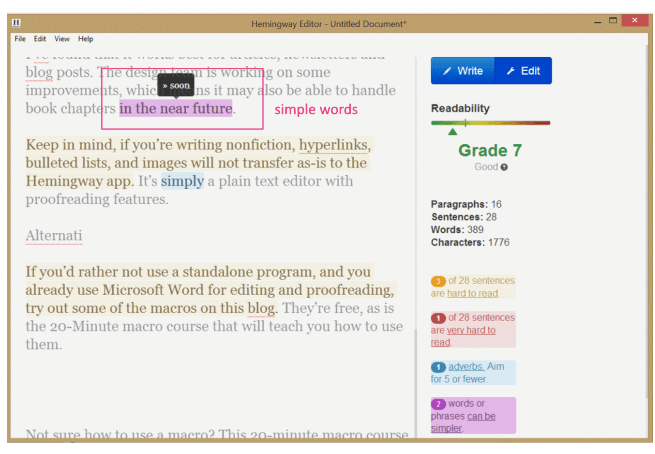Click the highlighted phrase 'in the near future'
Image resolution: width=655 pixels, height=454 pixels.
point(176,109)
